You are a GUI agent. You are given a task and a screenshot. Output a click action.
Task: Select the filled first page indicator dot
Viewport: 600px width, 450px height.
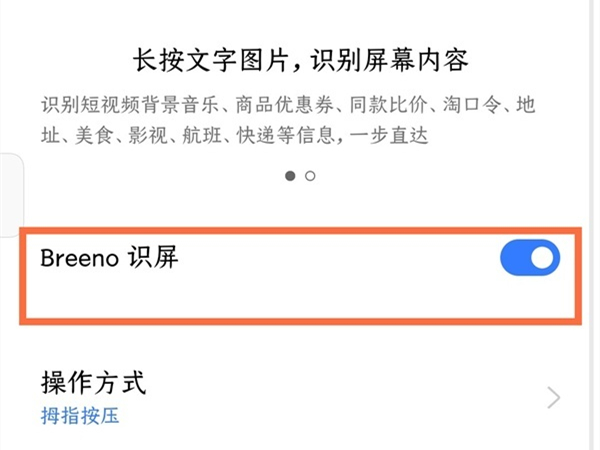pos(290,176)
